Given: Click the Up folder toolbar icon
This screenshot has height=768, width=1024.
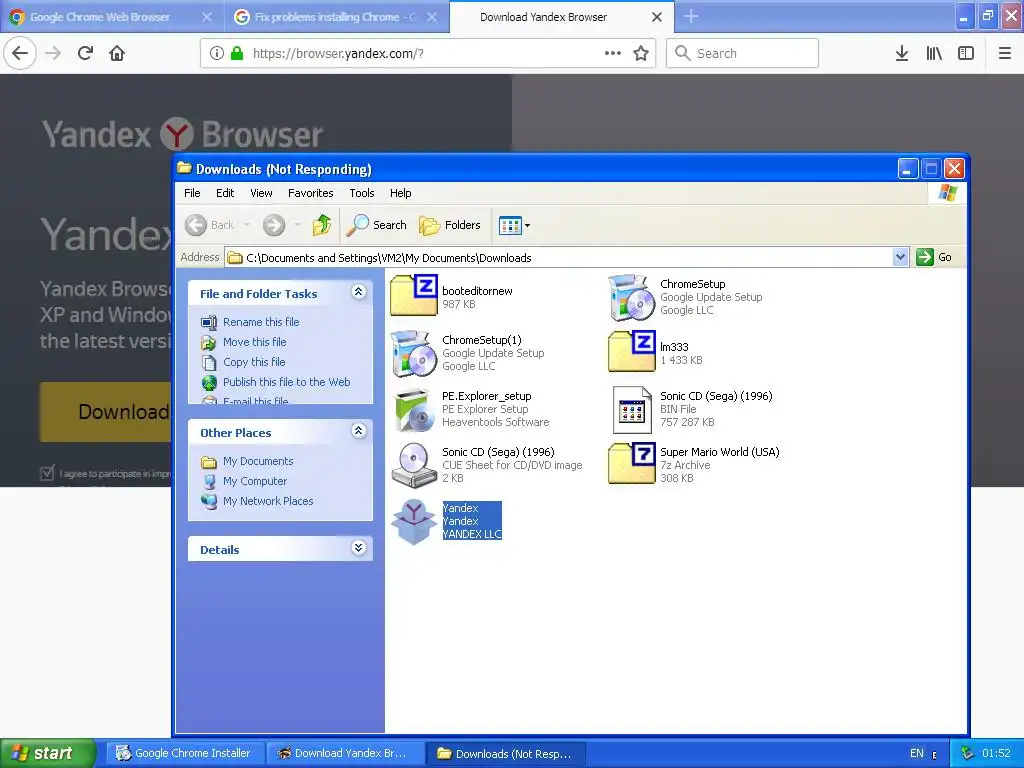Looking at the screenshot, I should pyautogui.click(x=322, y=225).
